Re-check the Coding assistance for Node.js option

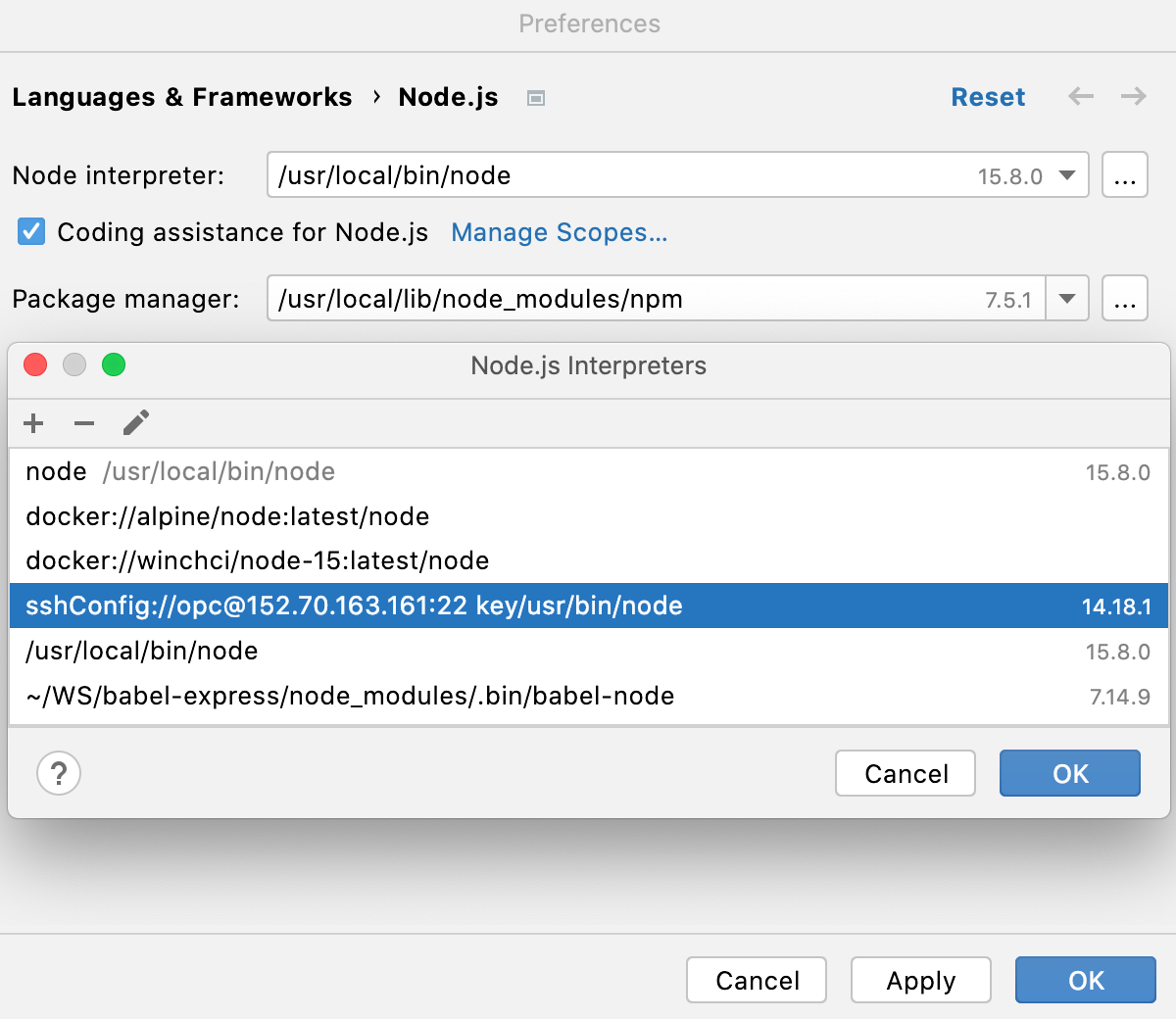(x=30, y=232)
